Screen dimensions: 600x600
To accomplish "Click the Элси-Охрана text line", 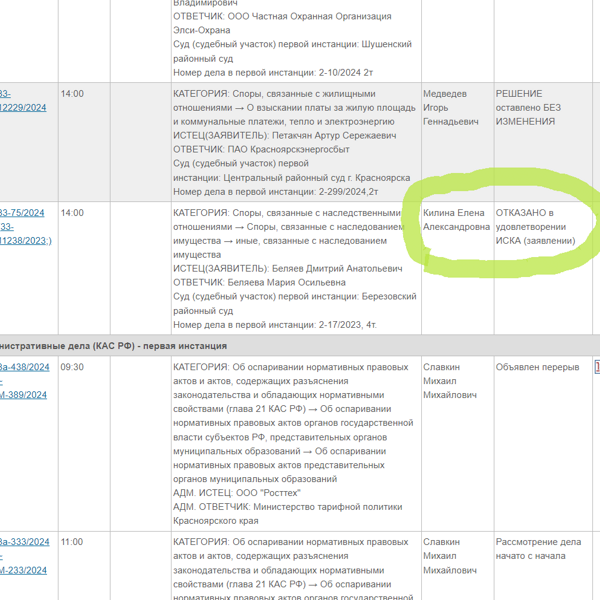I will tap(202, 30).
